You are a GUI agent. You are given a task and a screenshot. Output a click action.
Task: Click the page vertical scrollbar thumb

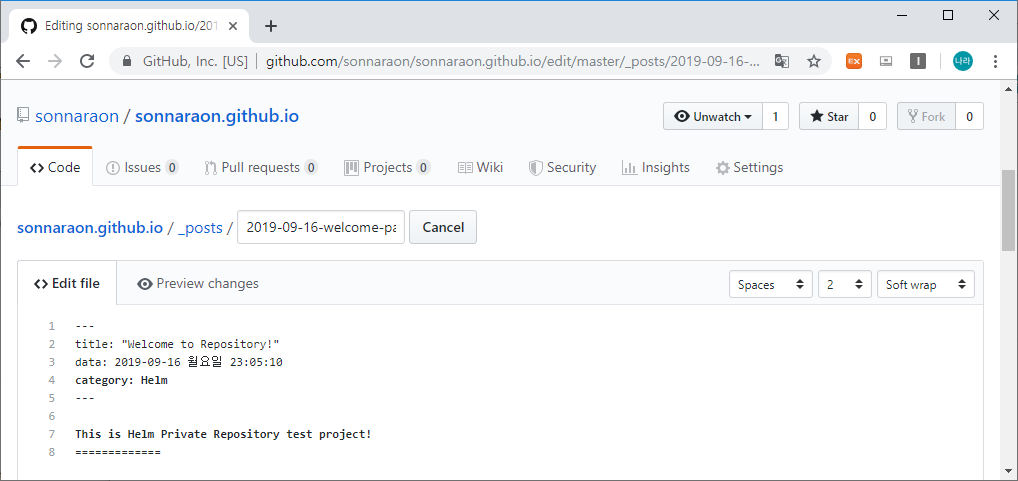point(1008,210)
